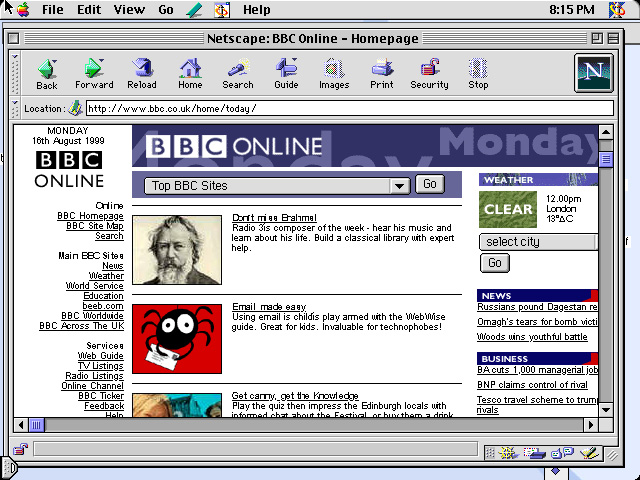Click the menu bar clock showing 8:15 PM
This screenshot has width=640, height=480.
[571, 9]
